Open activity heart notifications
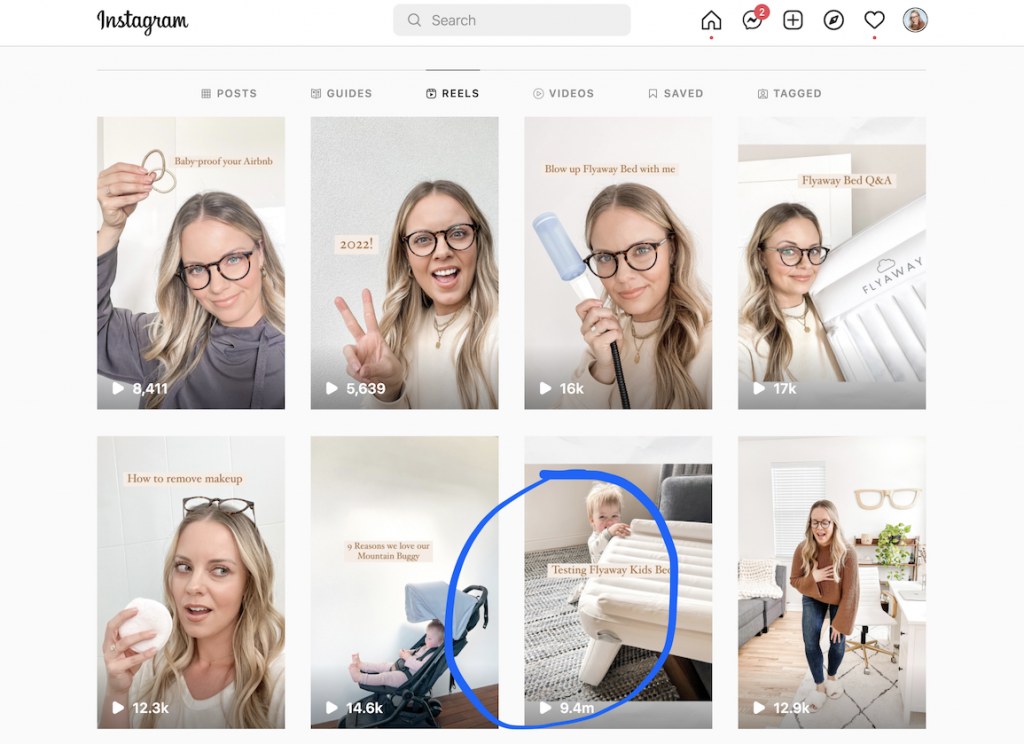This screenshot has width=1024, height=744. pos(874,21)
